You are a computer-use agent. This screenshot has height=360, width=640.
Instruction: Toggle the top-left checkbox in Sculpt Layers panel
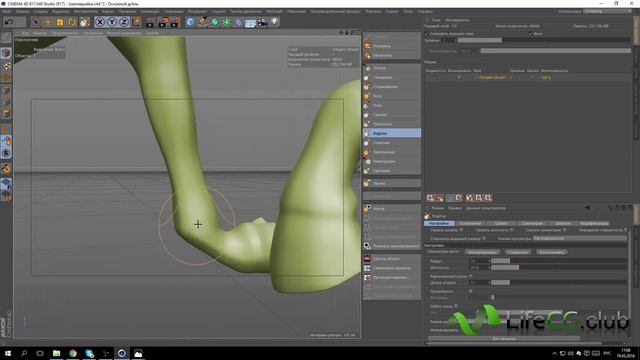pyautogui.click(x=427, y=33)
